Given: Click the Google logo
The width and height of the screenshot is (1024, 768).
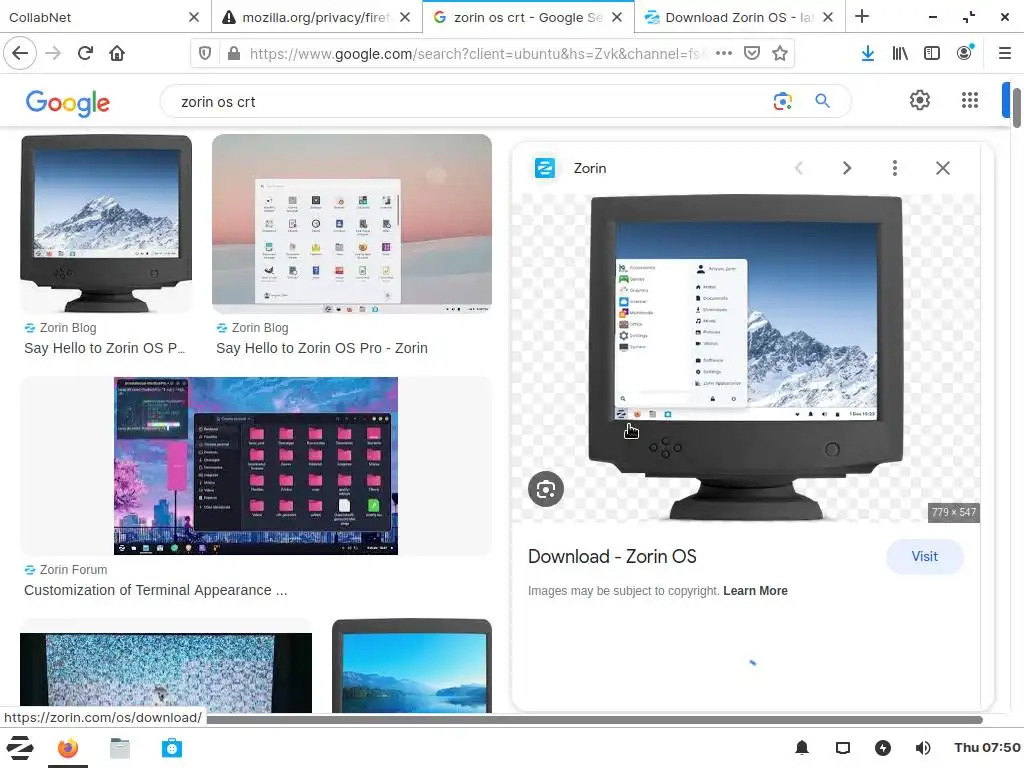Looking at the screenshot, I should pyautogui.click(x=68, y=103).
